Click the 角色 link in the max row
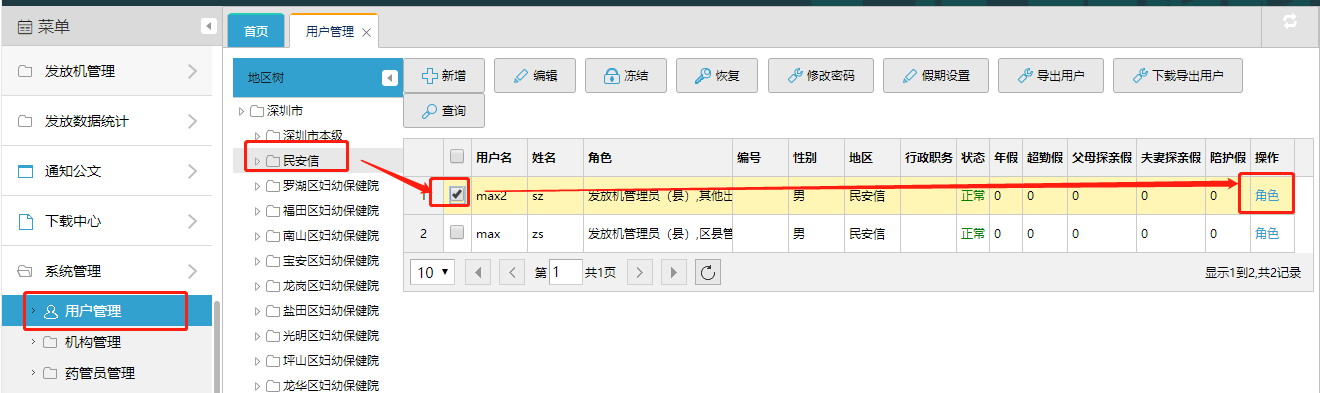 (x=1267, y=233)
